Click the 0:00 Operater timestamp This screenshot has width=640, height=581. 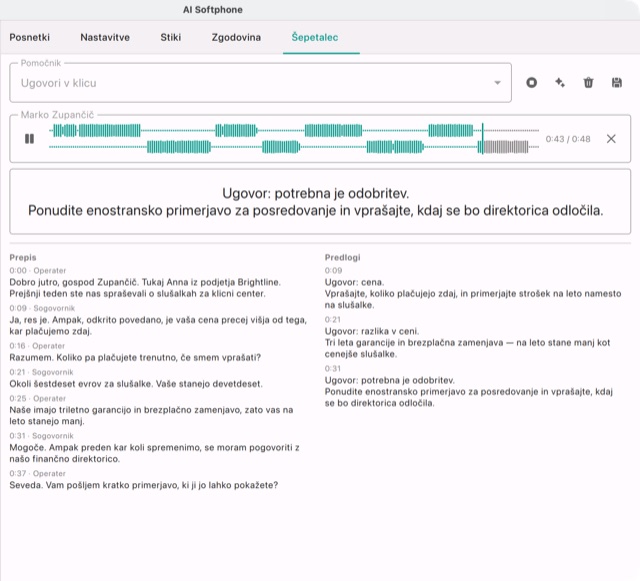[38, 271]
